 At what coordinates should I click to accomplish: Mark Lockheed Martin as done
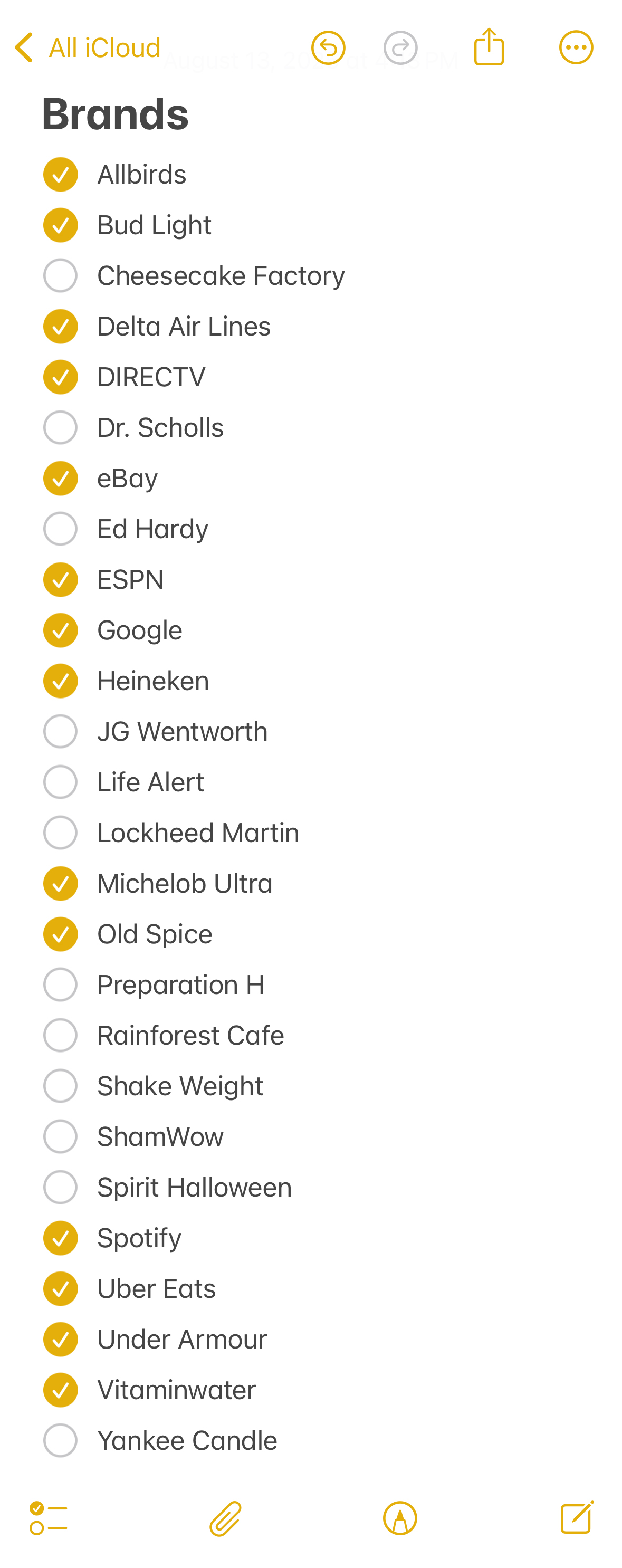click(x=60, y=833)
